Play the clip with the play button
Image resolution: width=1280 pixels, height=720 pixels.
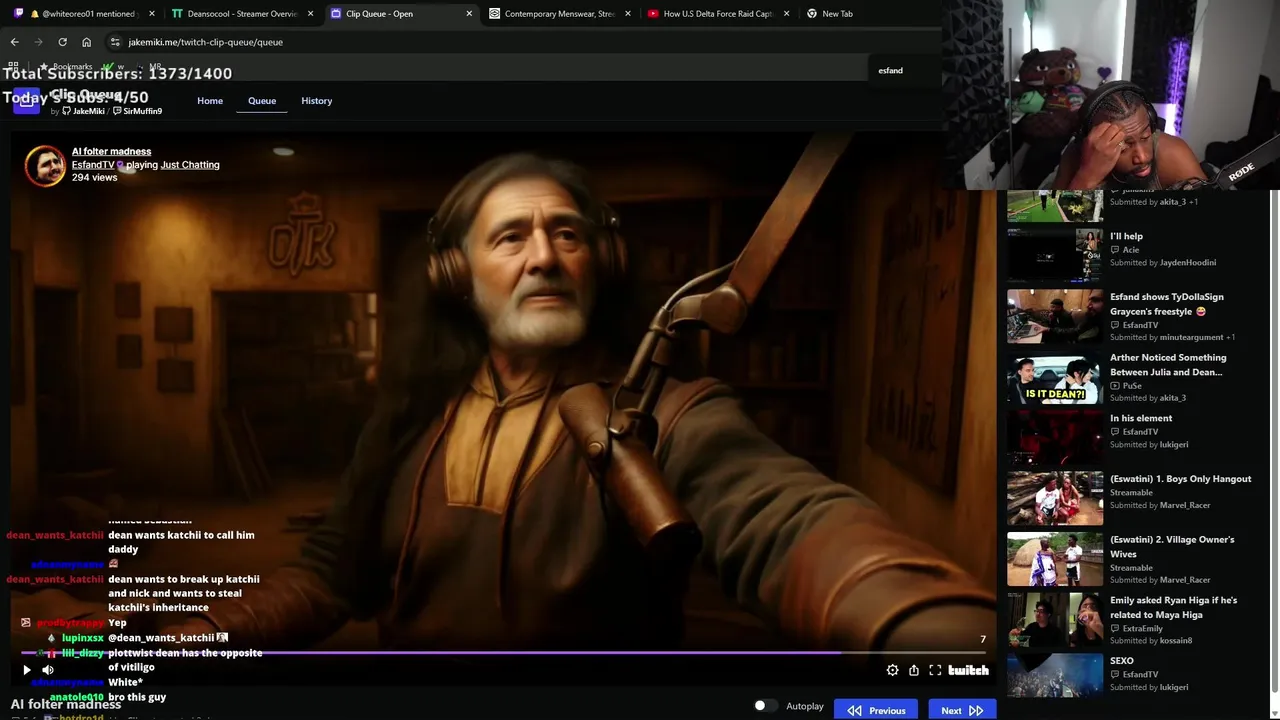coord(27,670)
